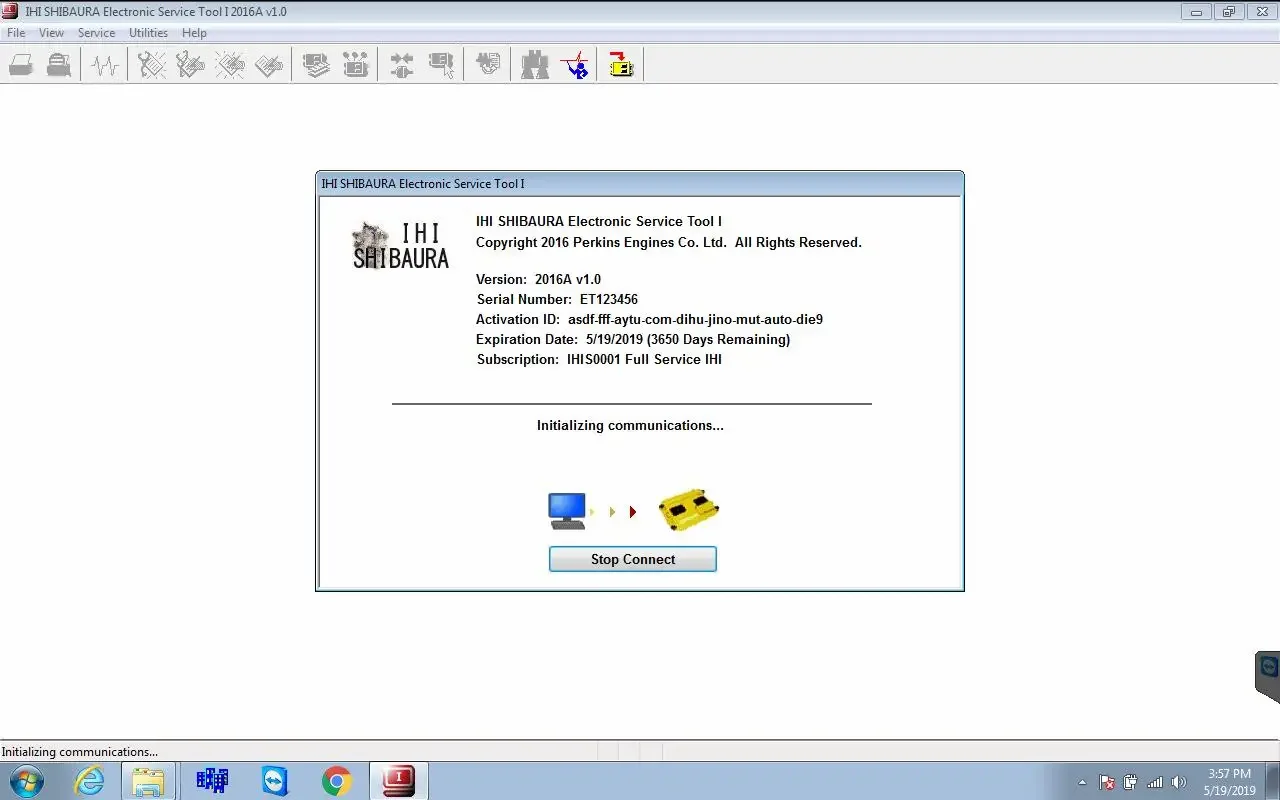Open the ECM Summary toolbar icon
The height and width of the screenshot is (800, 1280).
[x=317, y=66]
